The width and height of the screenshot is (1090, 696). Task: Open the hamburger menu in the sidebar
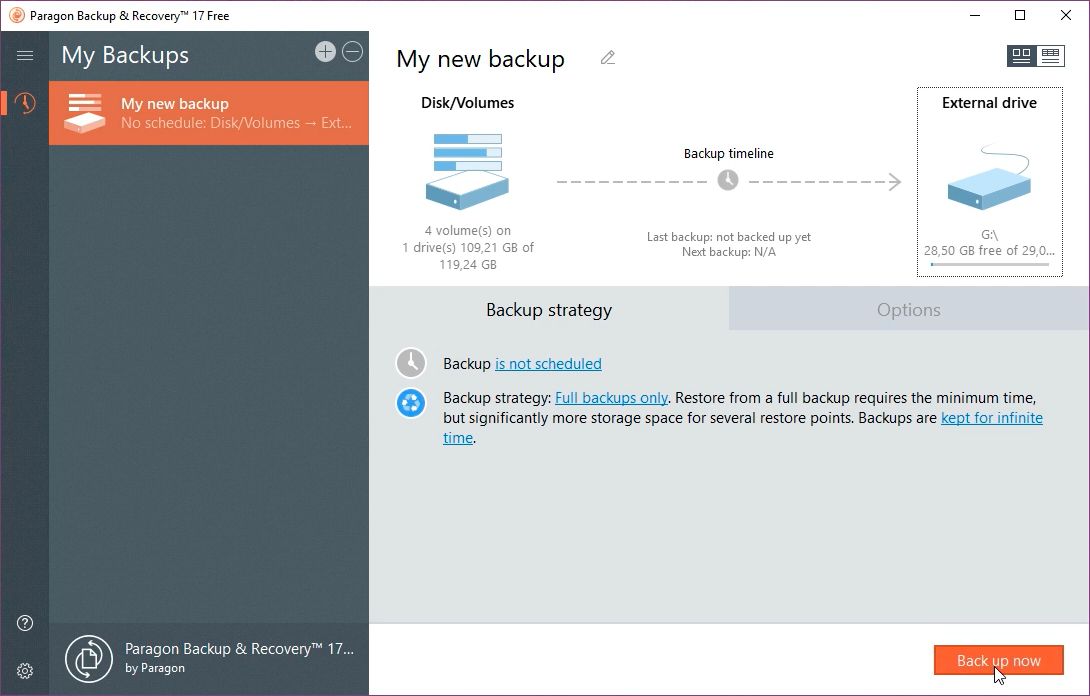point(24,55)
